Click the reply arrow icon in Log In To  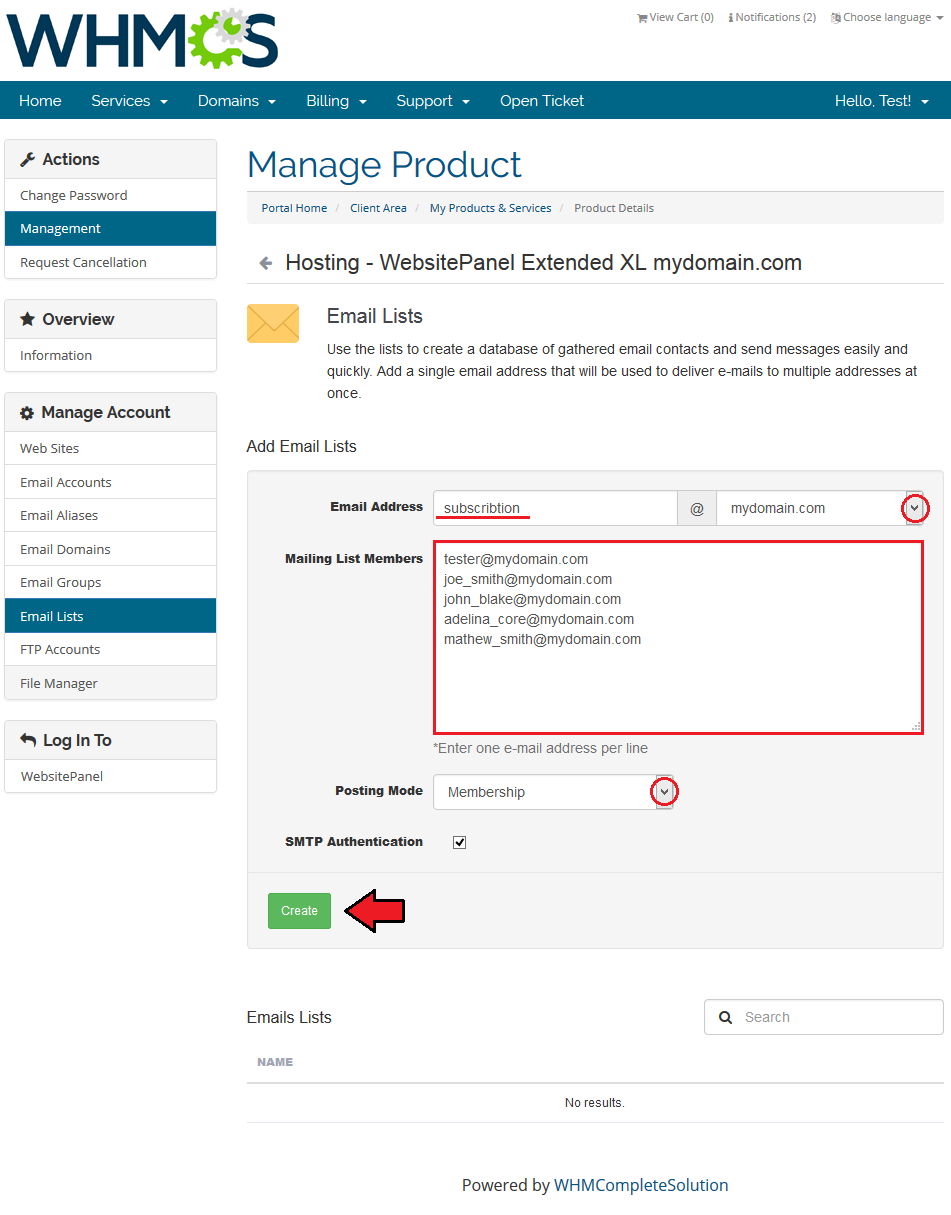28,740
